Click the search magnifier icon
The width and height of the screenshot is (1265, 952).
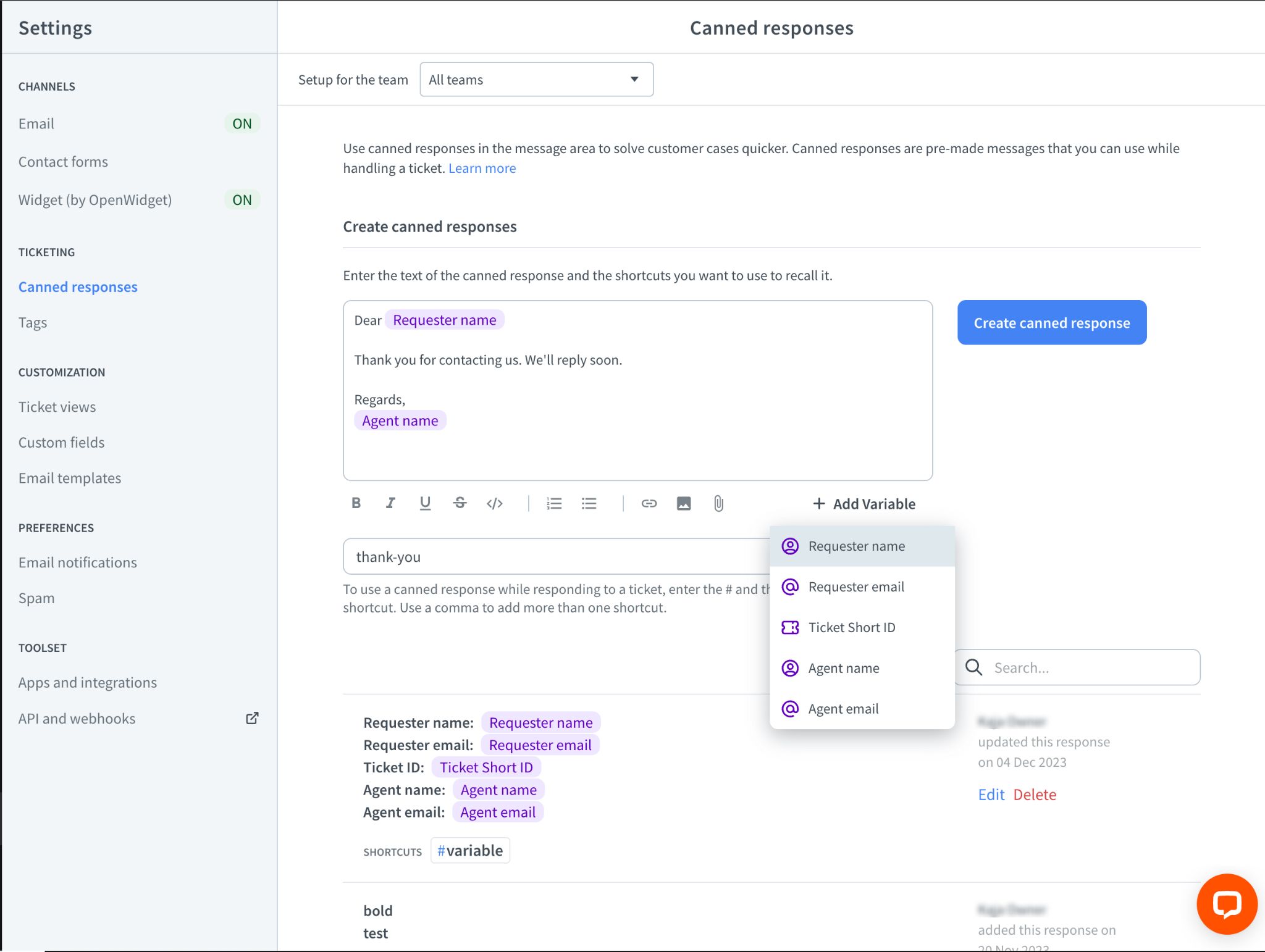pos(974,667)
